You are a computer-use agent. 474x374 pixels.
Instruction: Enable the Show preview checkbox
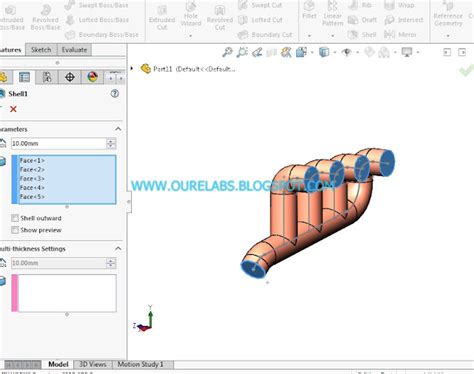click(15, 230)
